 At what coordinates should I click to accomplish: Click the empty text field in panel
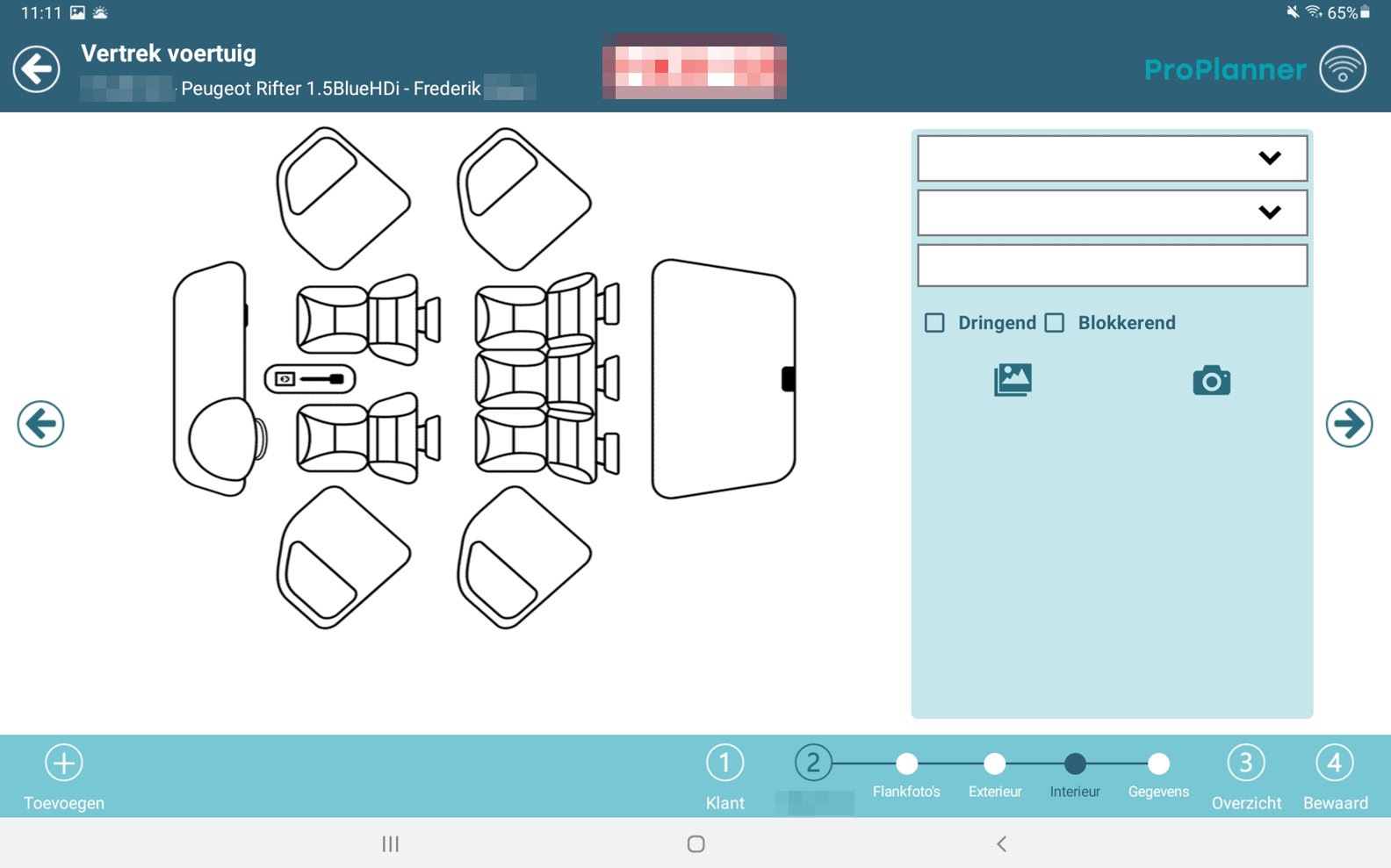coord(1112,265)
